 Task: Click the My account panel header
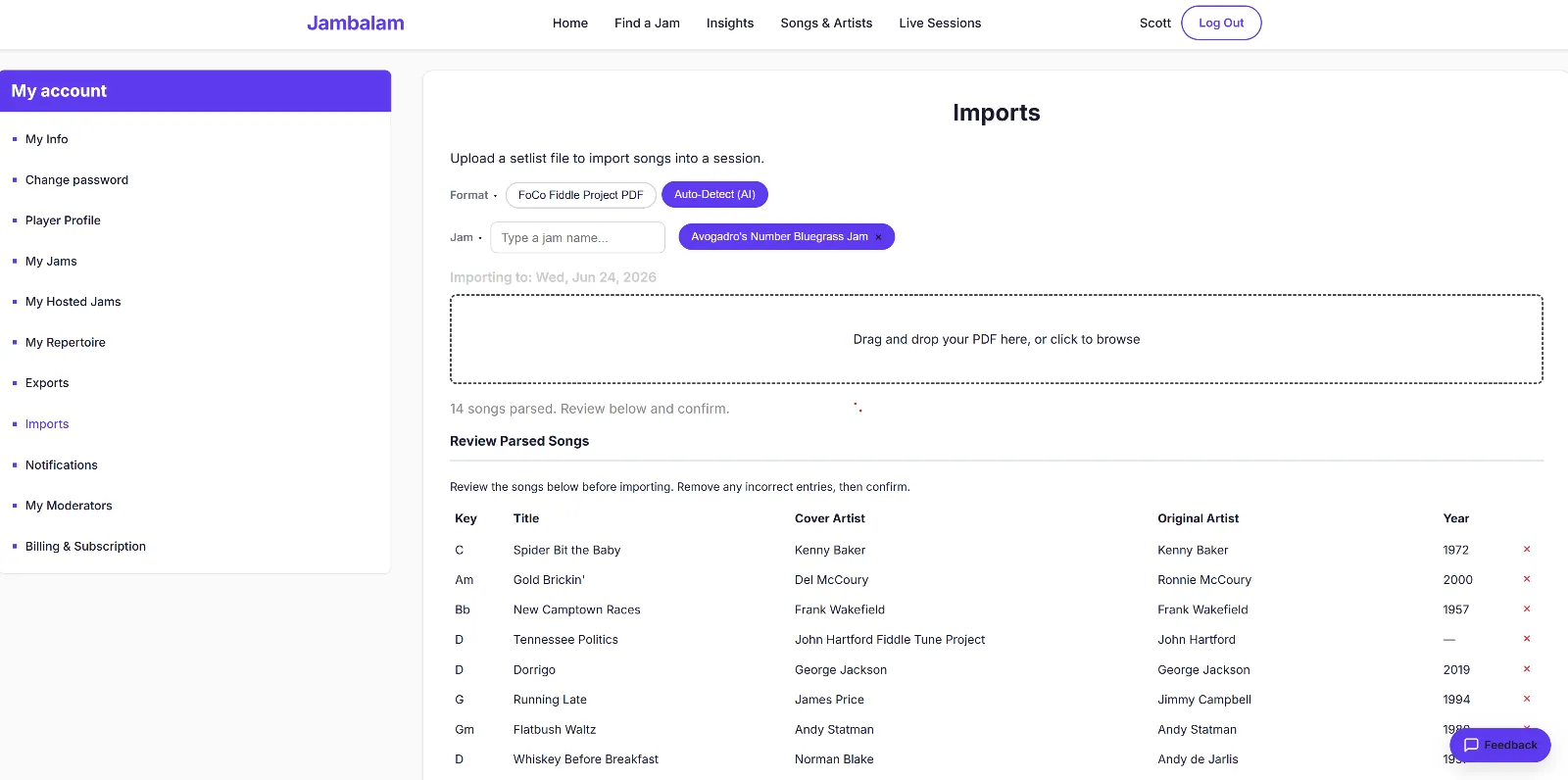196,91
